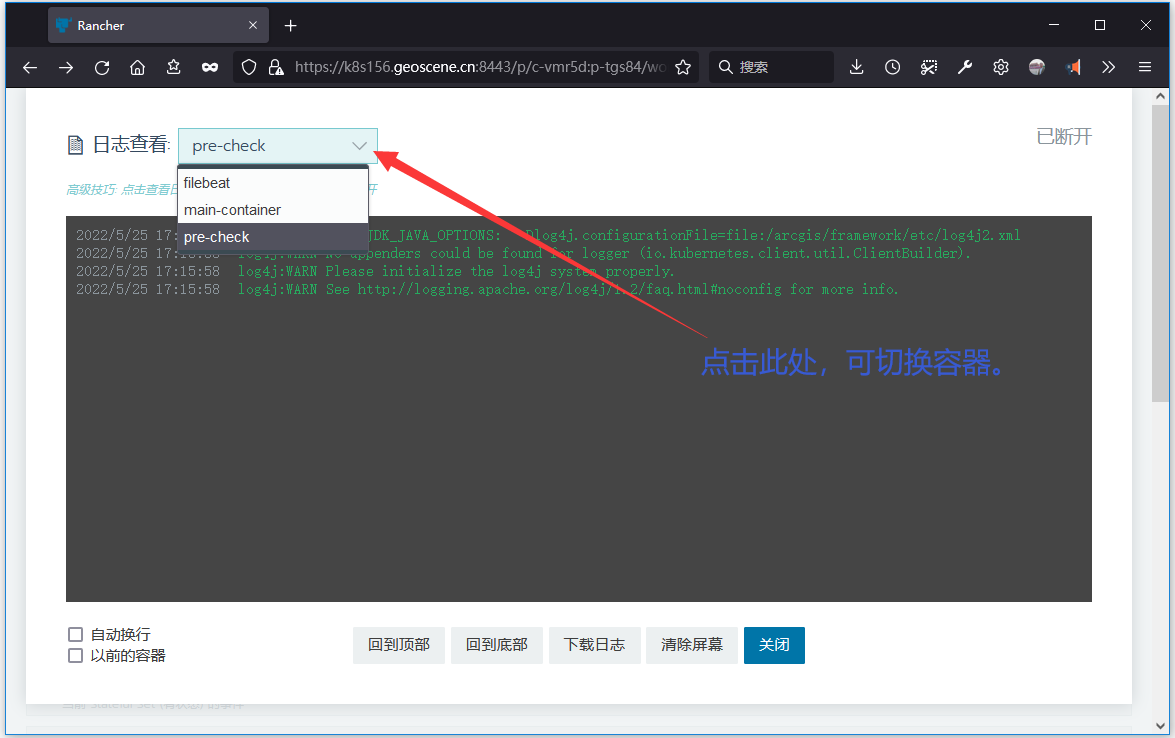
Task: Check the 以前的容器 option
Action: (x=75, y=655)
